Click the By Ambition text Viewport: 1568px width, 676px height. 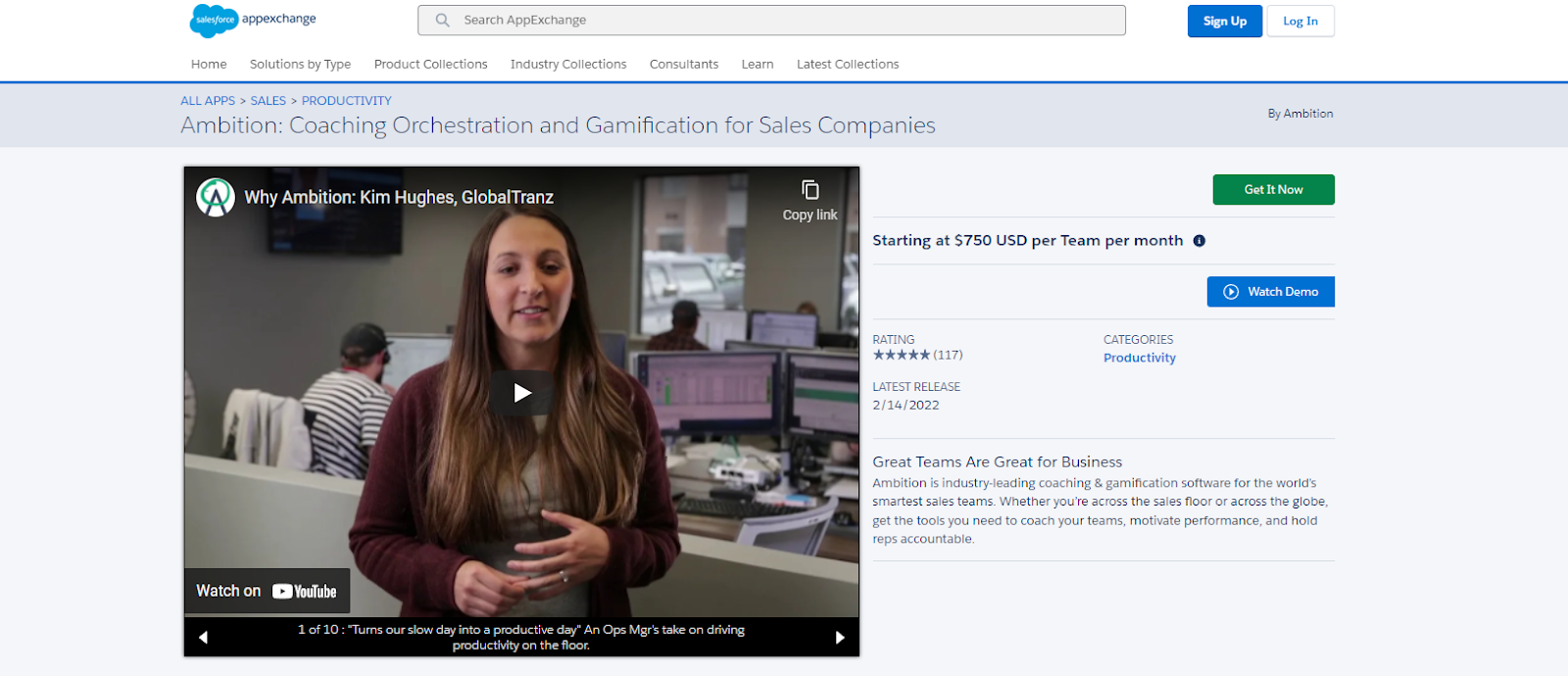pyautogui.click(x=1300, y=114)
